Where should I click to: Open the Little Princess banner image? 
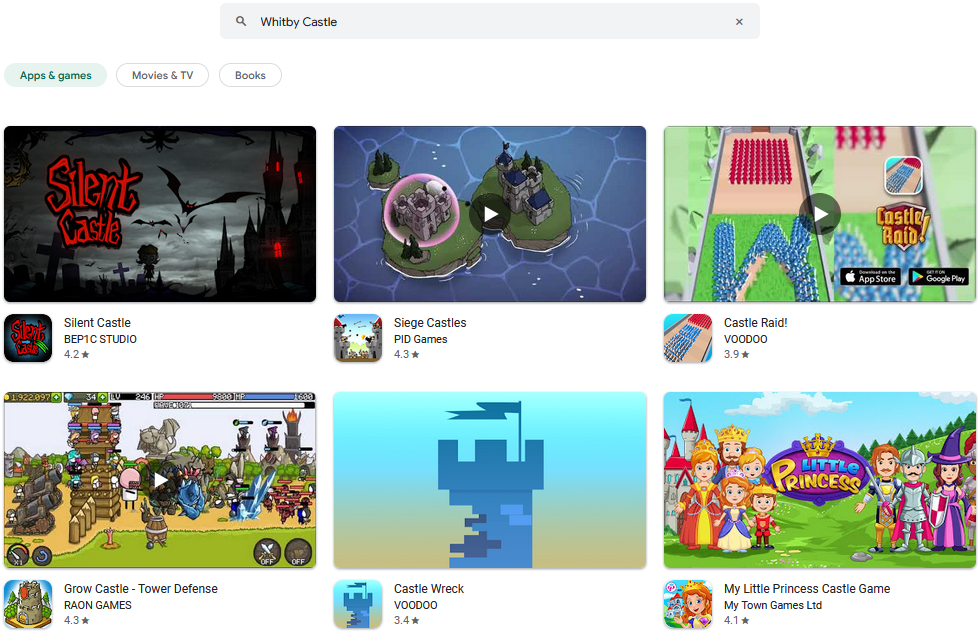[x=820, y=480]
